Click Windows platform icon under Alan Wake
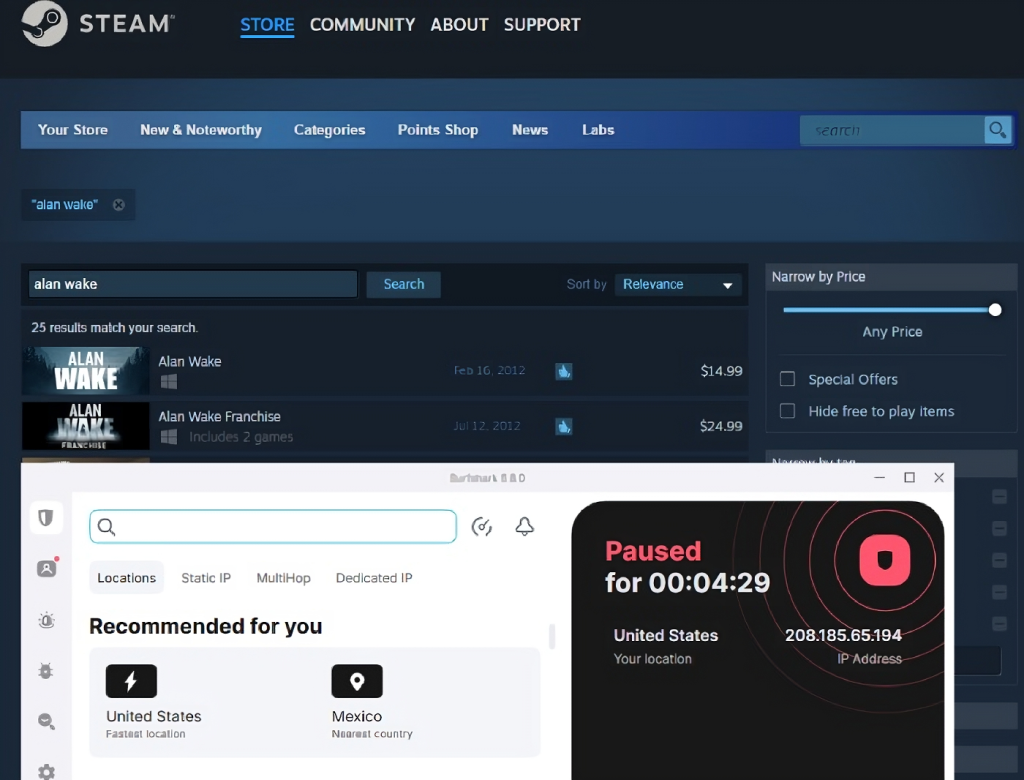The image size is (1024, 780). click(169, 382)
